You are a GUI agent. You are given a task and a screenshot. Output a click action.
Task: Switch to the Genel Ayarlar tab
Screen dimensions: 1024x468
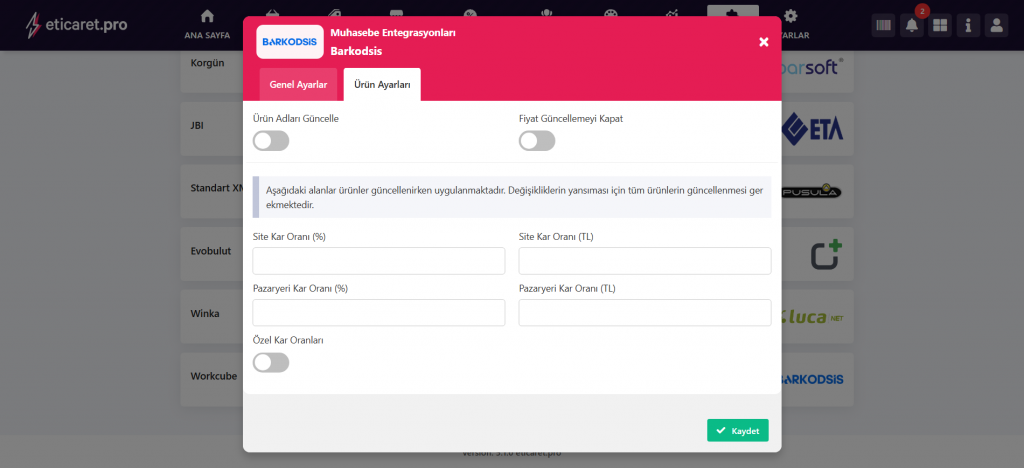298,85
